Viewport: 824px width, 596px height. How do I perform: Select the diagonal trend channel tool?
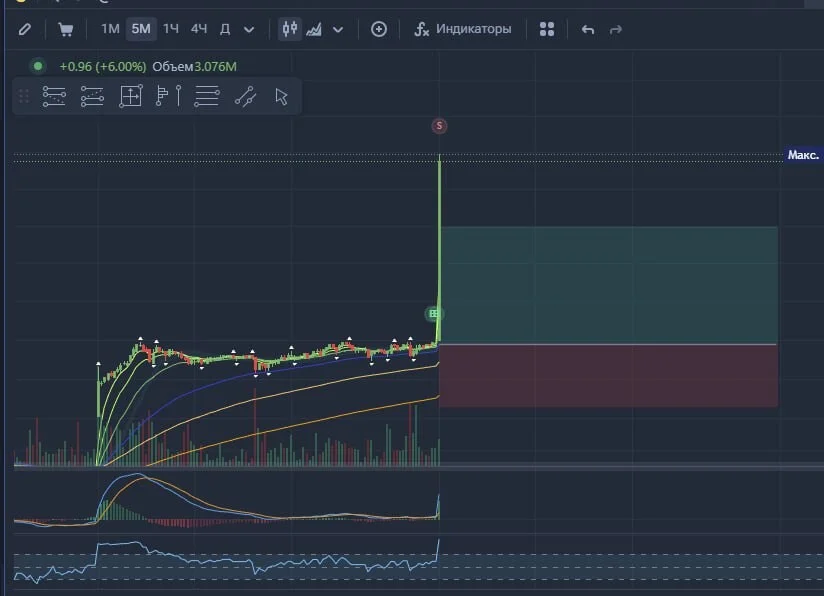pyautogui.click(x=245, y=97)
